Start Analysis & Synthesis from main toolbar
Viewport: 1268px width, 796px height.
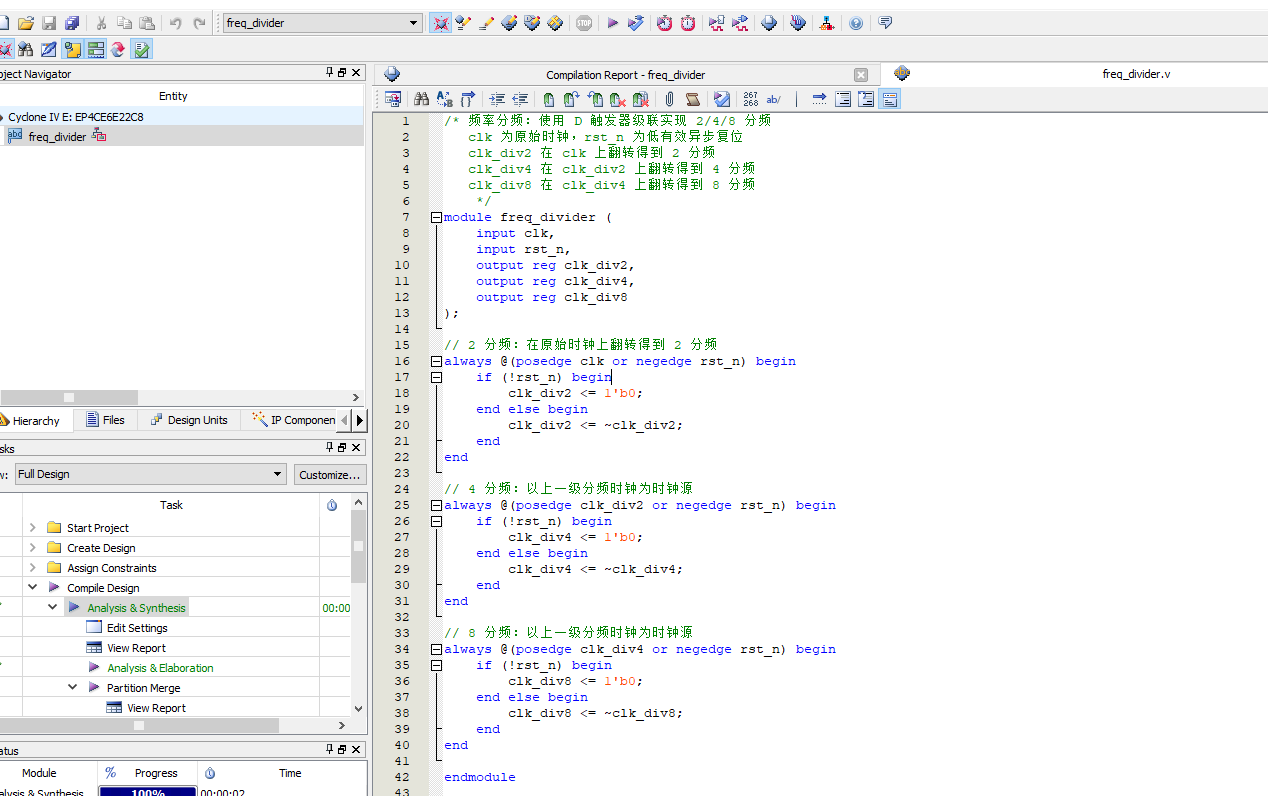tap(636, 23)
